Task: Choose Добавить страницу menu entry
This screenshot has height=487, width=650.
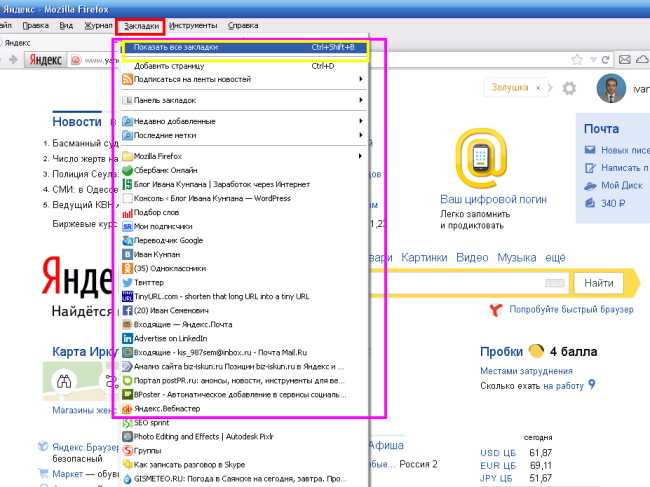Action: [244, 66]
